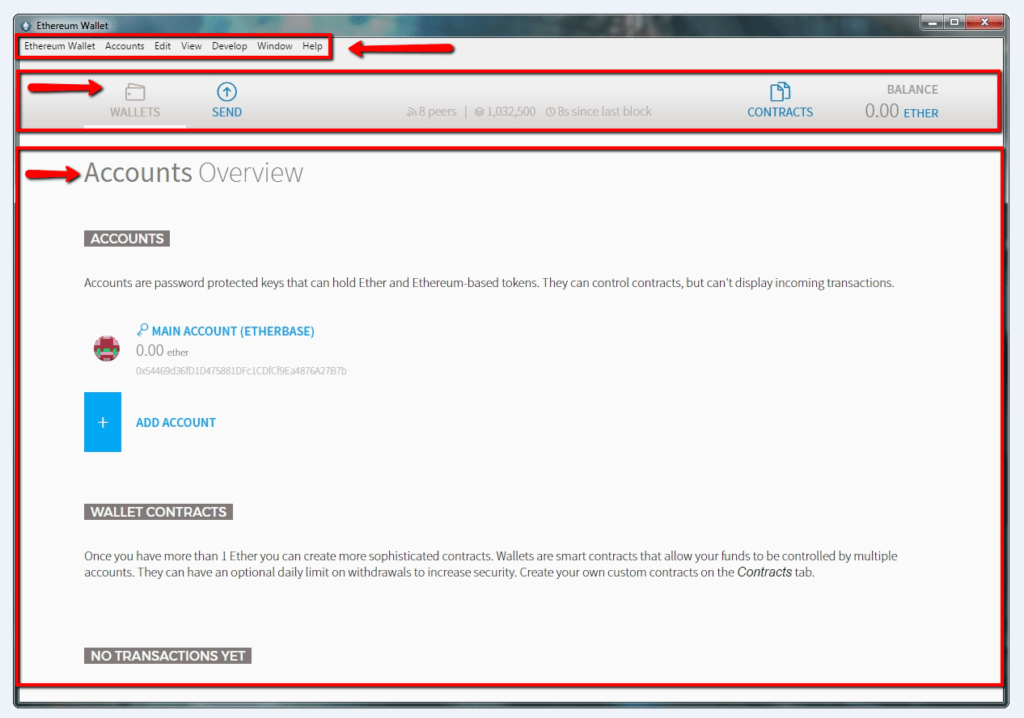The image size is (1024, 718).
Task: Switch to the Contracts tab label
Action: point(780,112)
